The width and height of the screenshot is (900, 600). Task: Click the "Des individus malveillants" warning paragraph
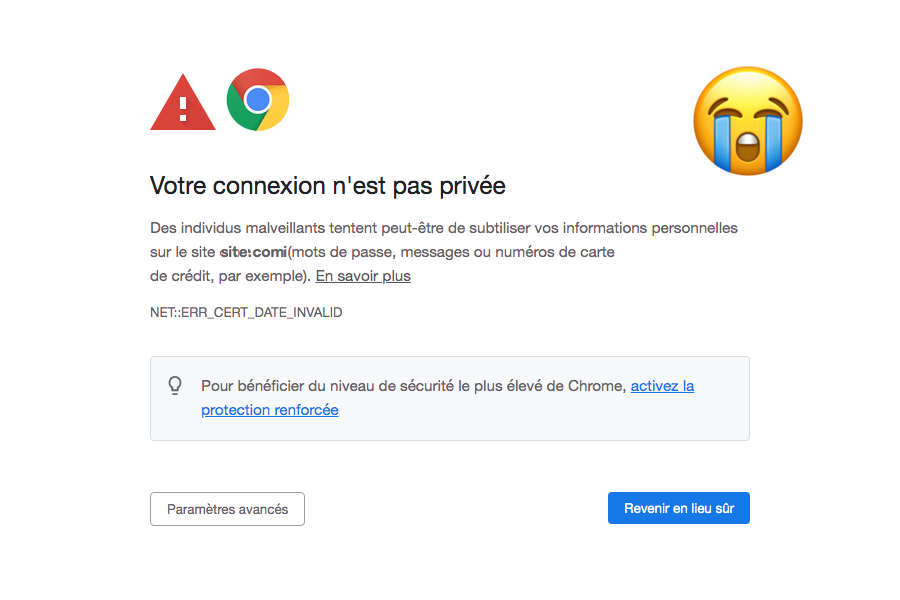click(444, 252)
